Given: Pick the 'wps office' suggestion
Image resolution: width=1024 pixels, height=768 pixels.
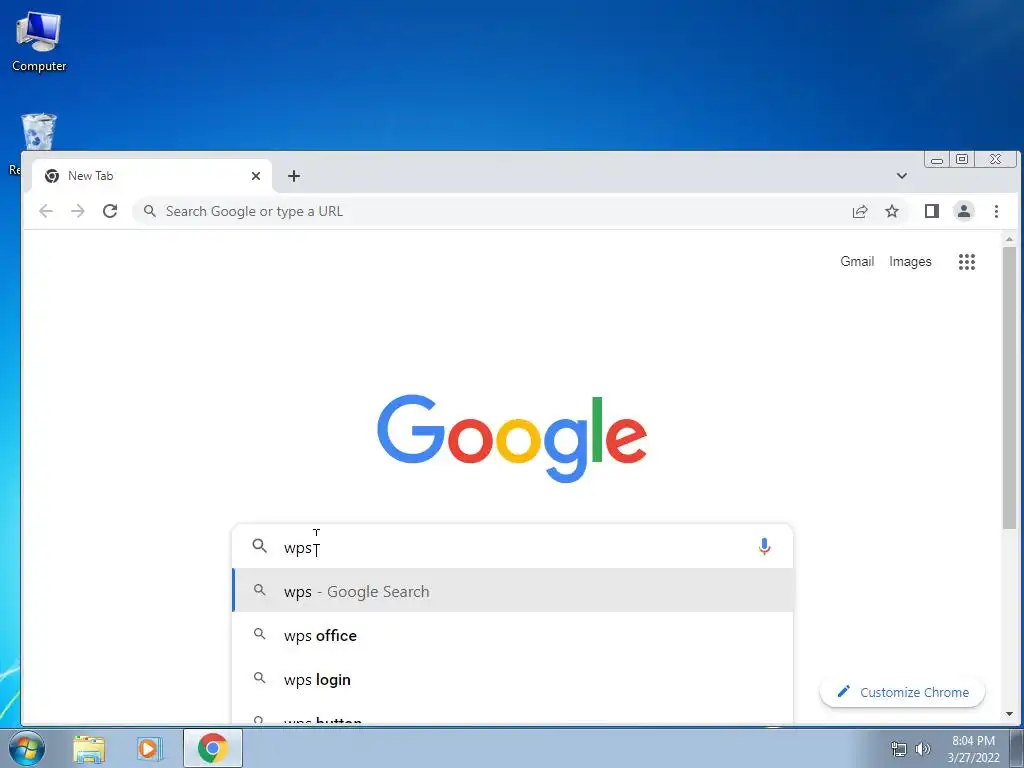Looking at the screenshot, I should tap(513, 635).
